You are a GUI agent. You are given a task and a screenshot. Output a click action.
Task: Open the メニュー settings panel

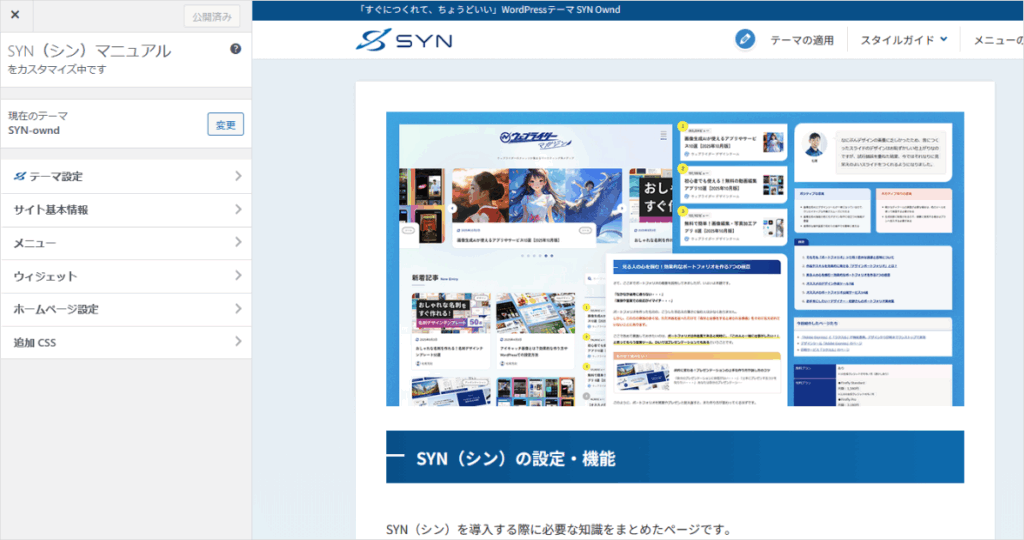pyautogui.click(x=35, y=243)
